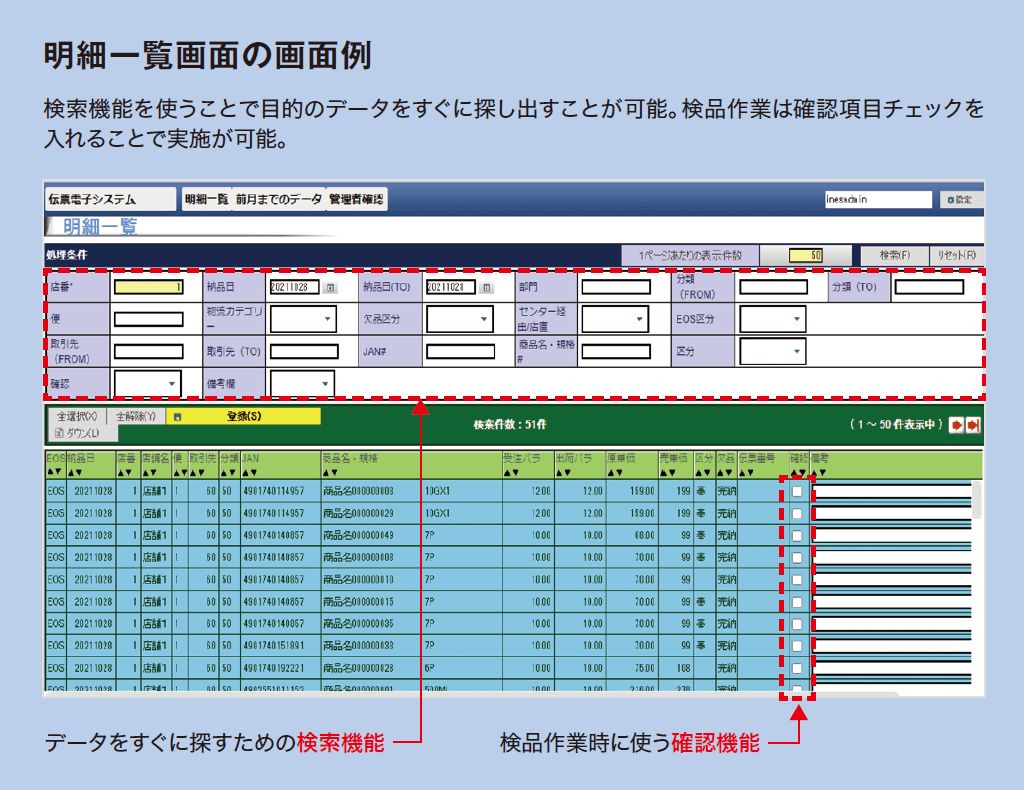1024x790 pixels.
Task: Sort 原単価 column ascending with ▲
Action: (x=611, y=472)
